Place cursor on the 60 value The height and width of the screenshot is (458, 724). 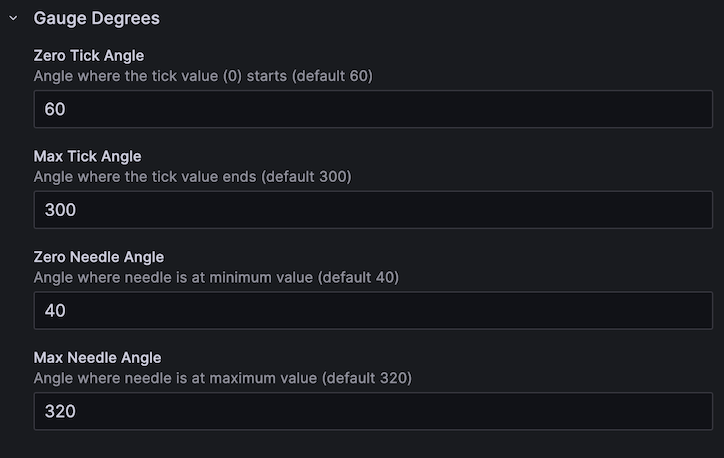[x=55, y=109]
